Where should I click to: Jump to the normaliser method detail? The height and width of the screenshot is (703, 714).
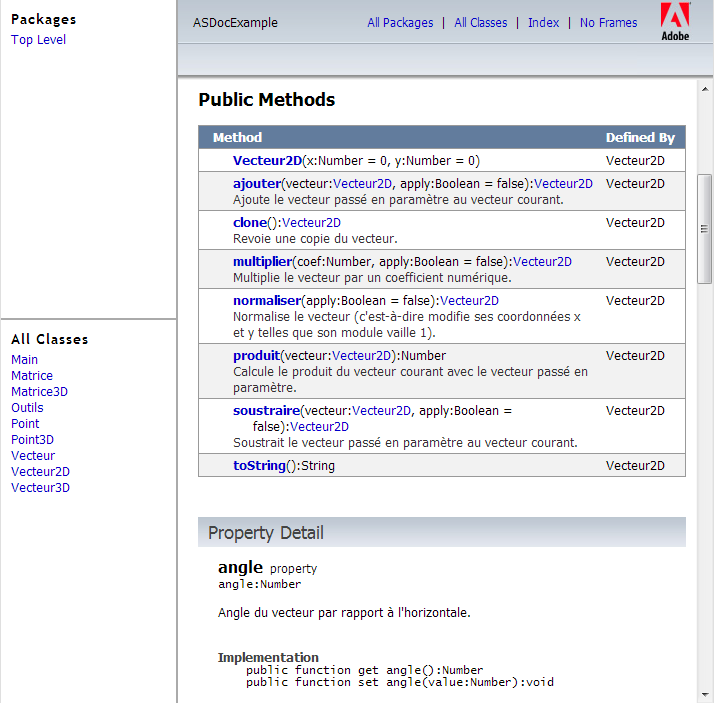(267, 301)
